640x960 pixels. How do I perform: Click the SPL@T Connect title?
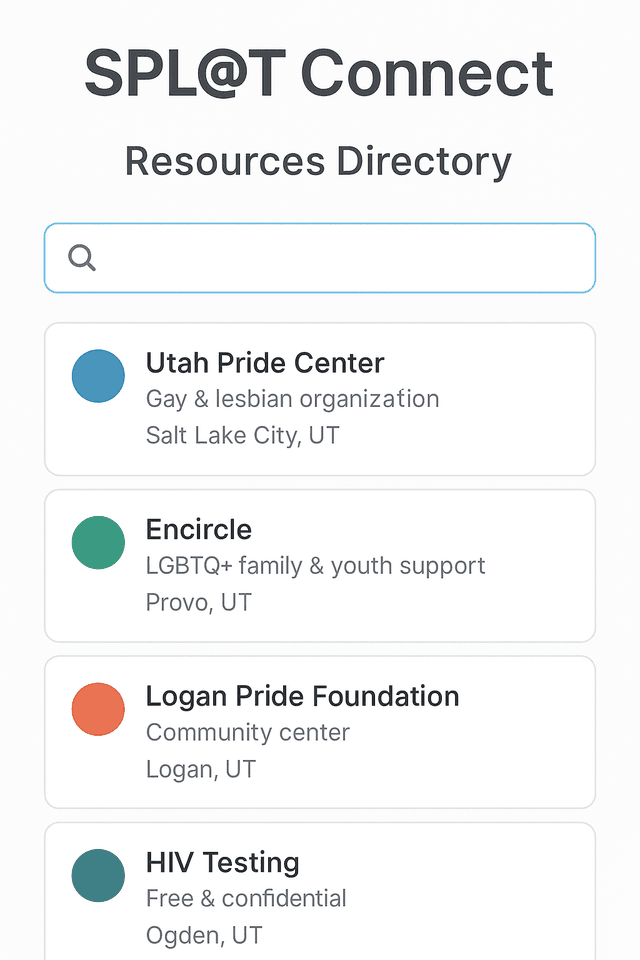tap(320, 73)
